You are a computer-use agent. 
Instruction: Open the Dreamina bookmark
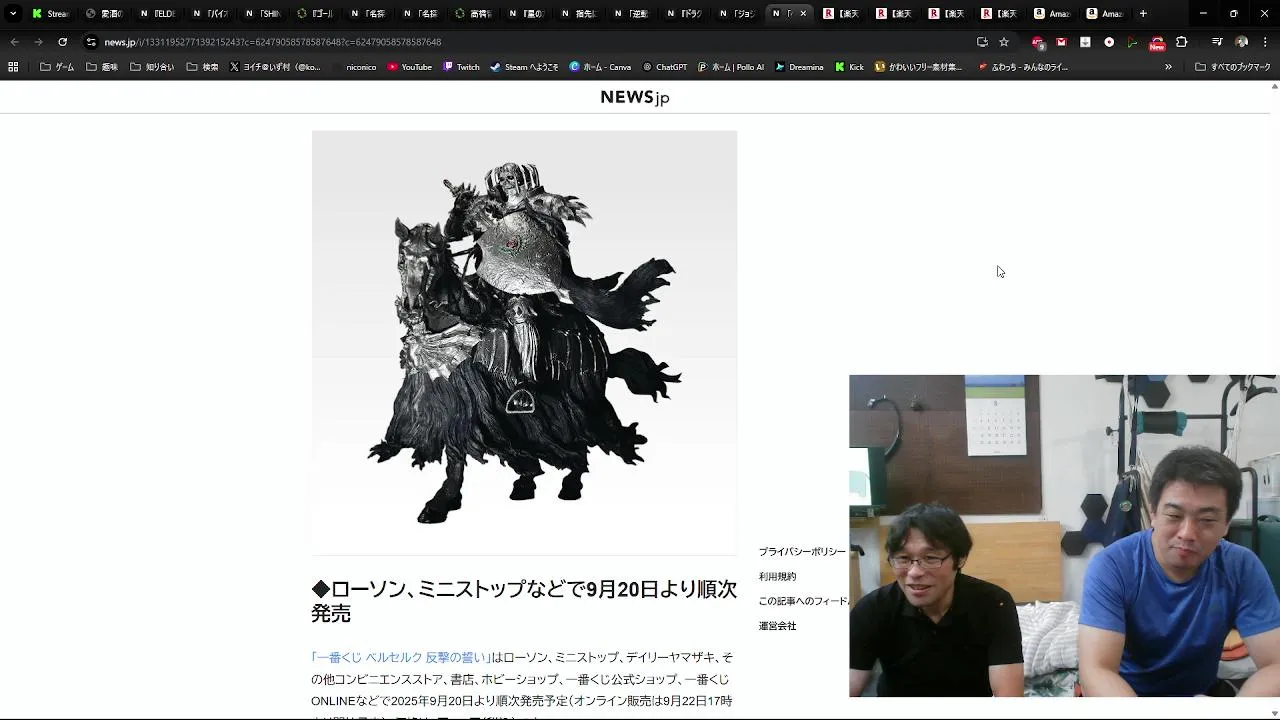tap(799, 67)
